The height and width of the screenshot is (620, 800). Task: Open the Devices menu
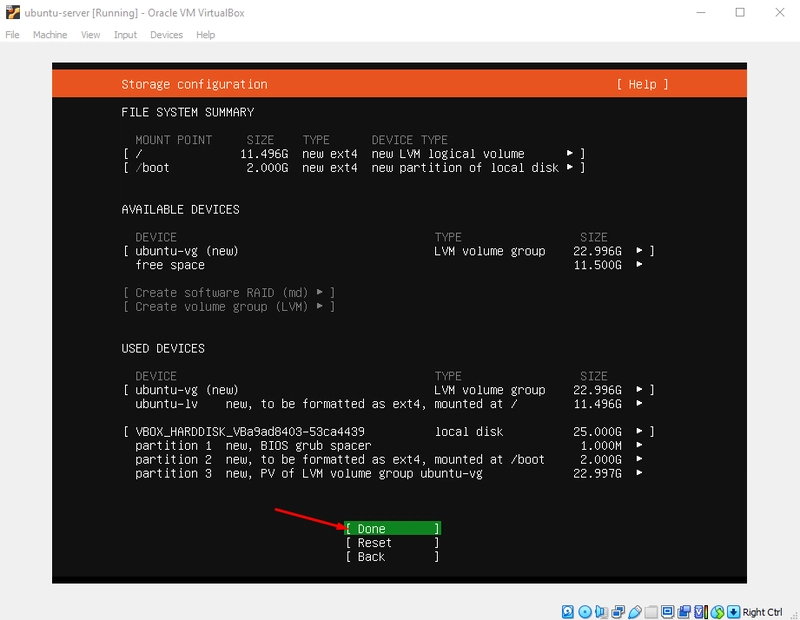click(x=166, y=35)
